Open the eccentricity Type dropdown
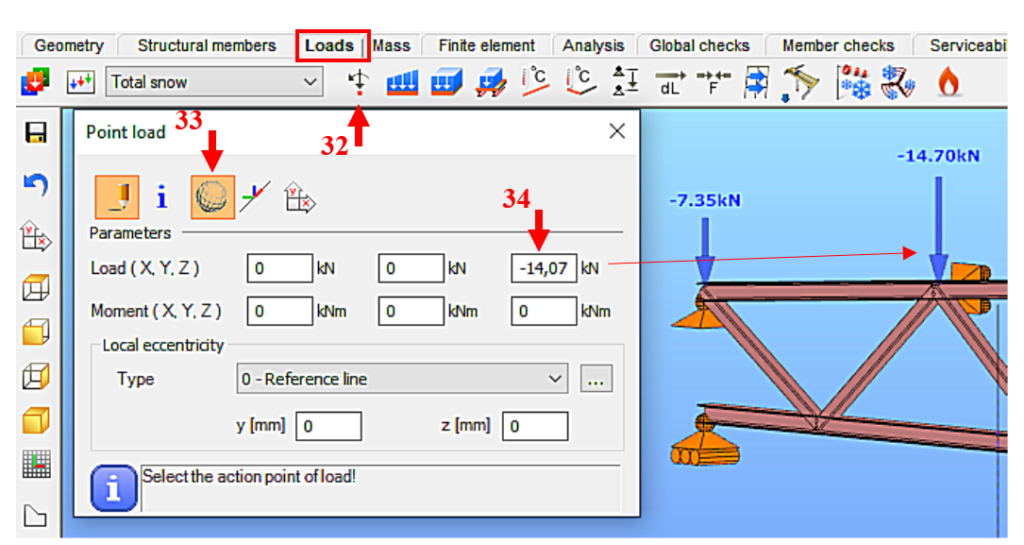 point(402,379)
